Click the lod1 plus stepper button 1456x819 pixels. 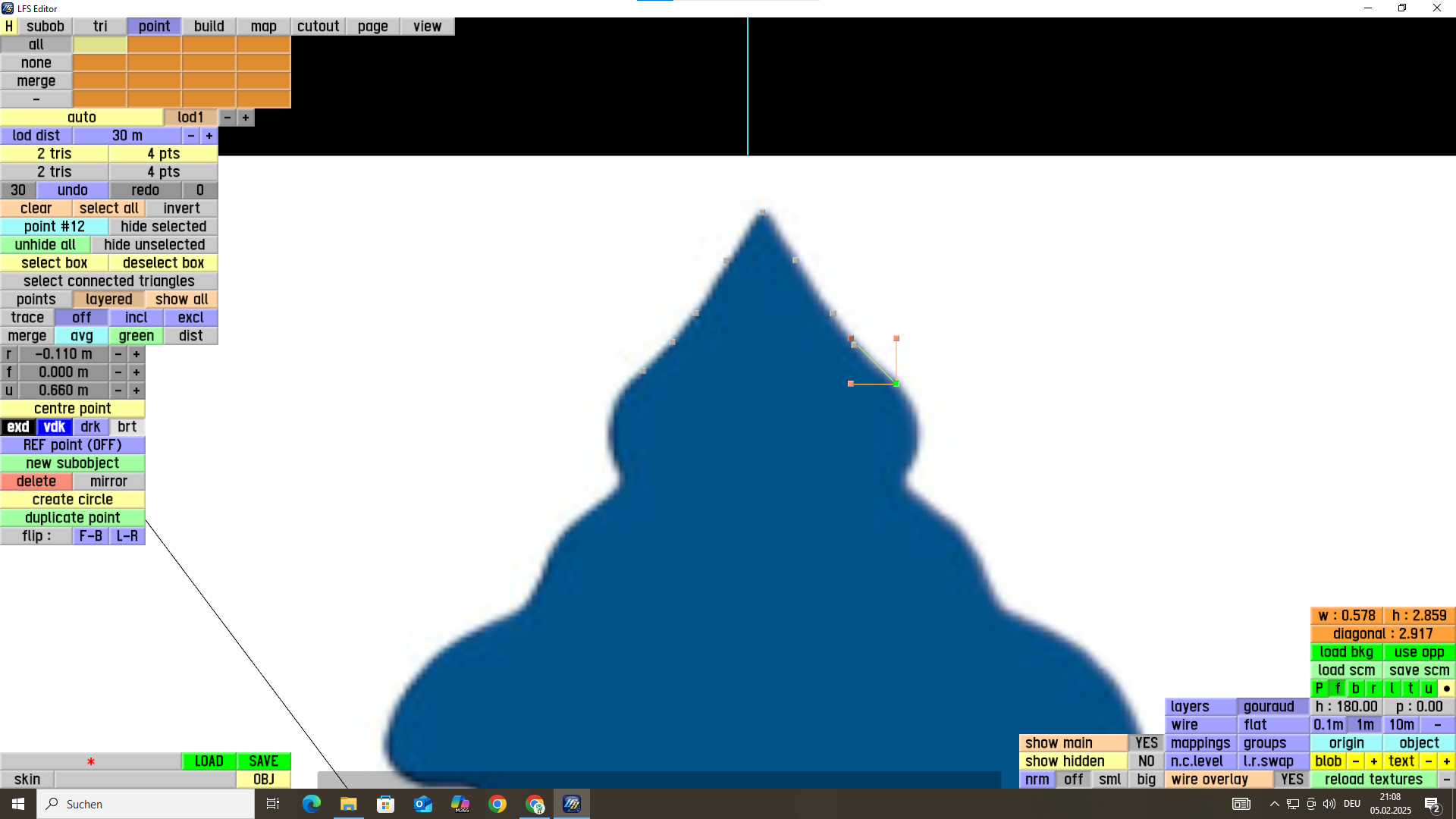[x=245, y=118]
